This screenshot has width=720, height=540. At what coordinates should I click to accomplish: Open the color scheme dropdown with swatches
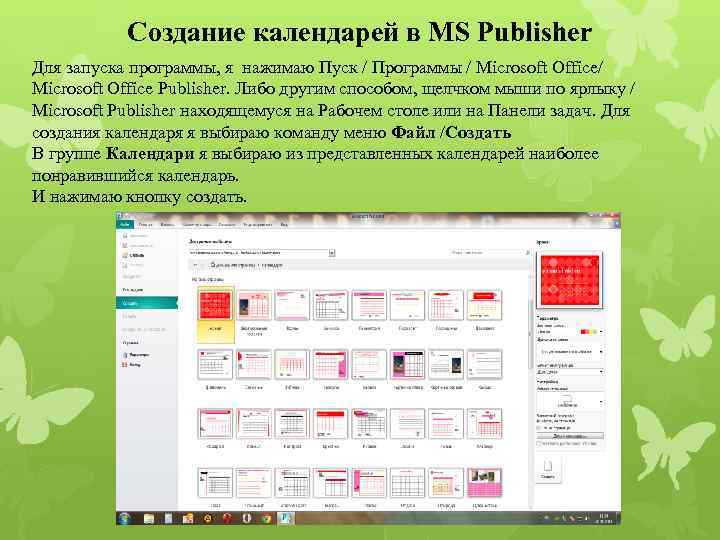(x=571, y=332)
